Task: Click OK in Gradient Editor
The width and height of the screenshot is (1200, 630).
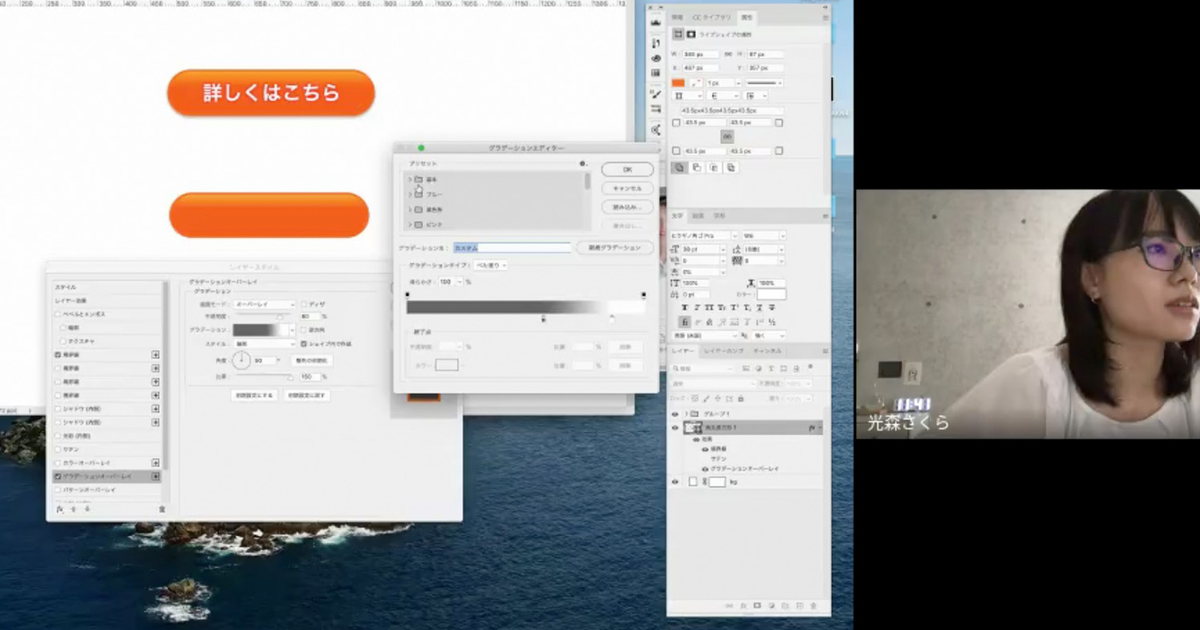Action: [x=627, y=170]
